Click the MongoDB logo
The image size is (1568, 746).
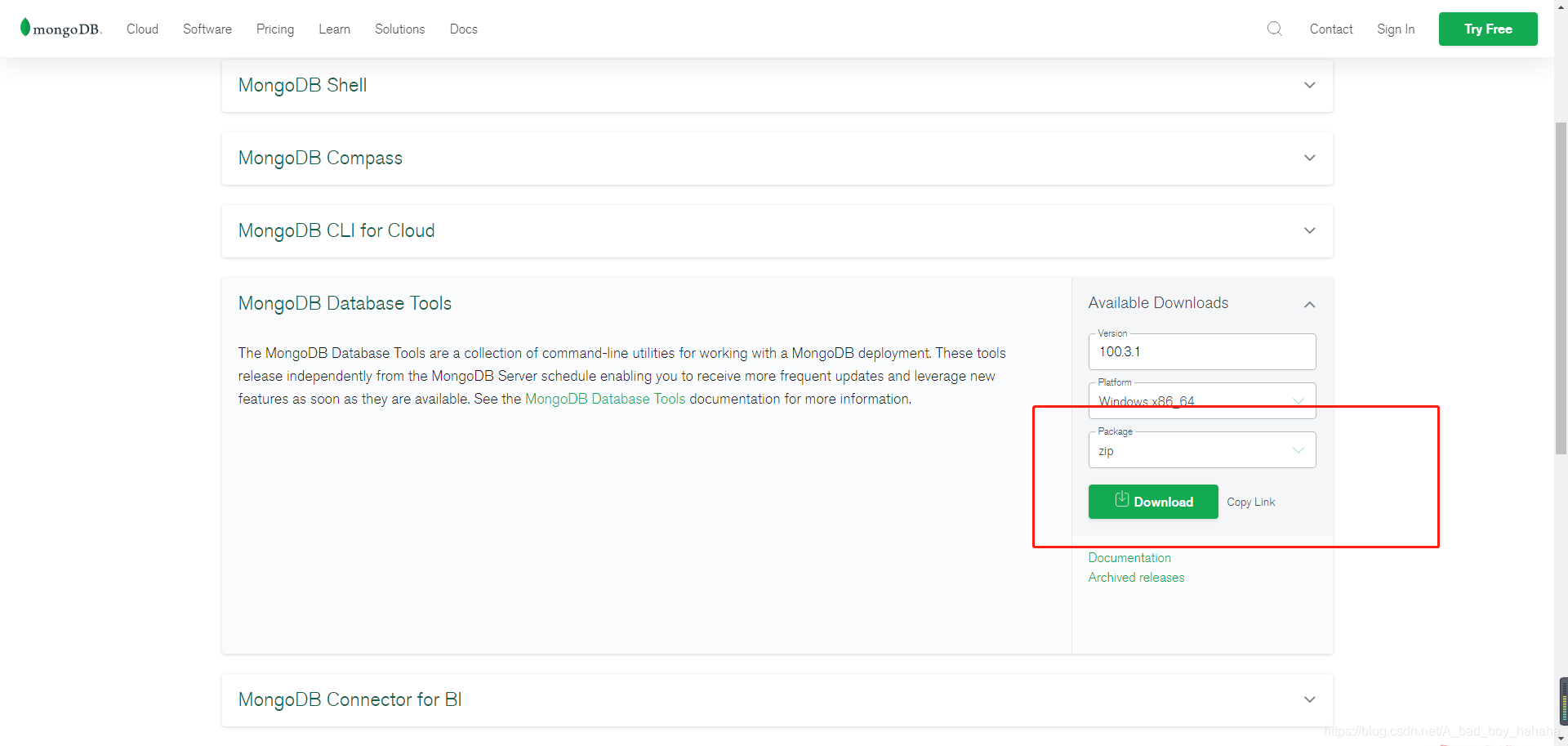coord(60,29)
